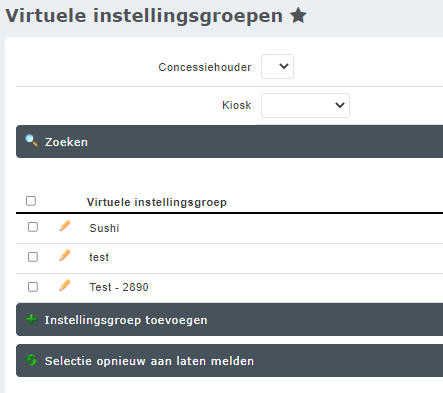Open the Sushi group name
443x393 pixels.
coord(104,228)
